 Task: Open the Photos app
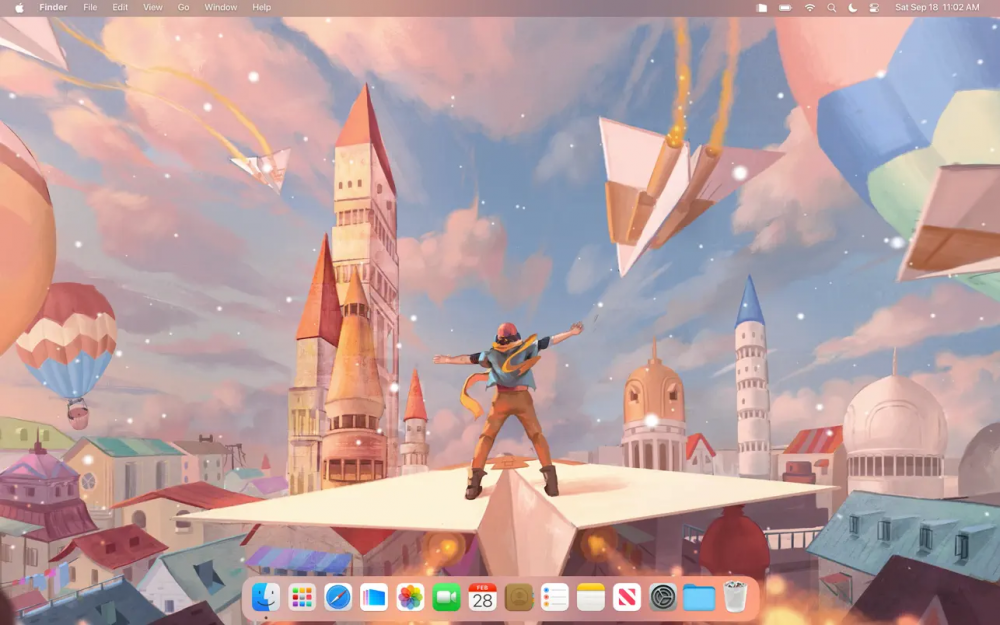tap(408, 598)
